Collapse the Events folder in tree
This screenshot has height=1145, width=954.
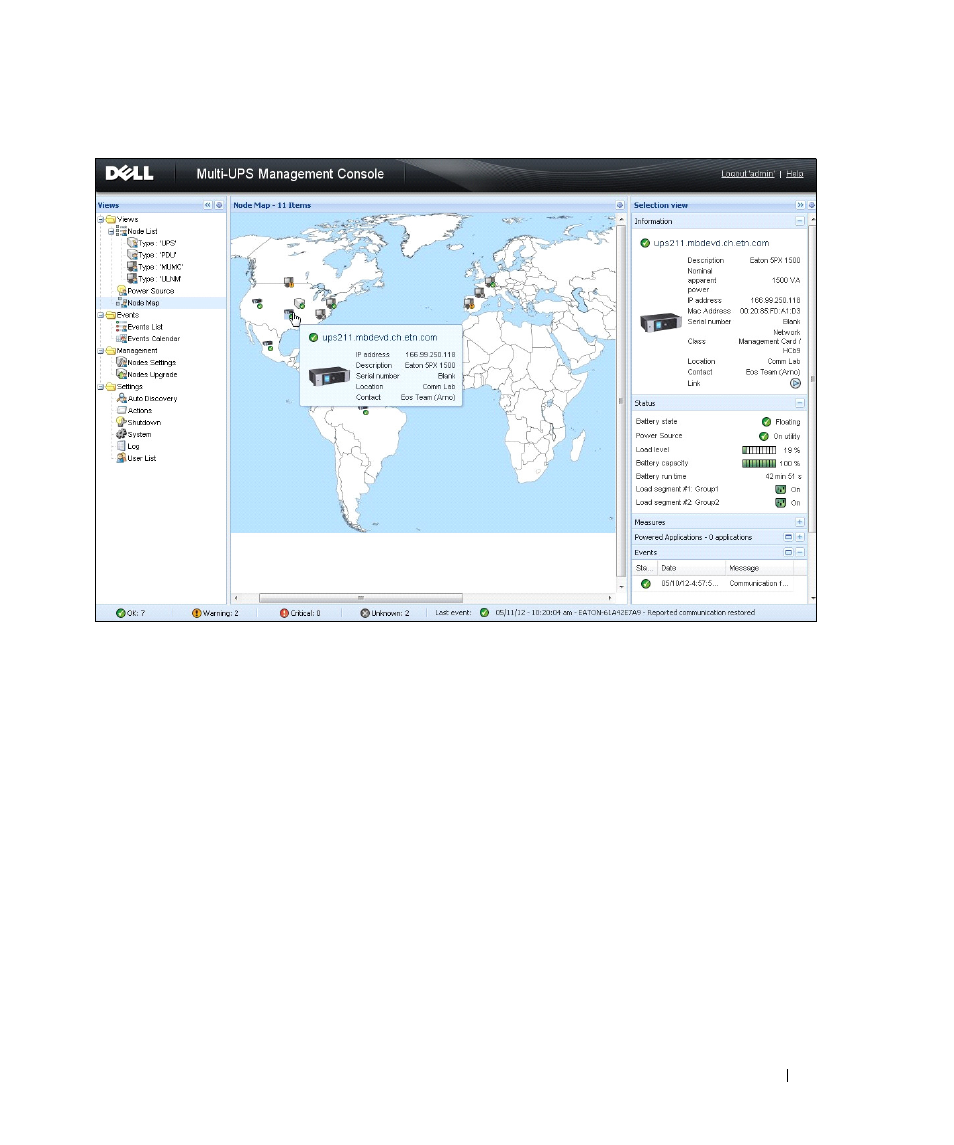click(x=102, y=315)
